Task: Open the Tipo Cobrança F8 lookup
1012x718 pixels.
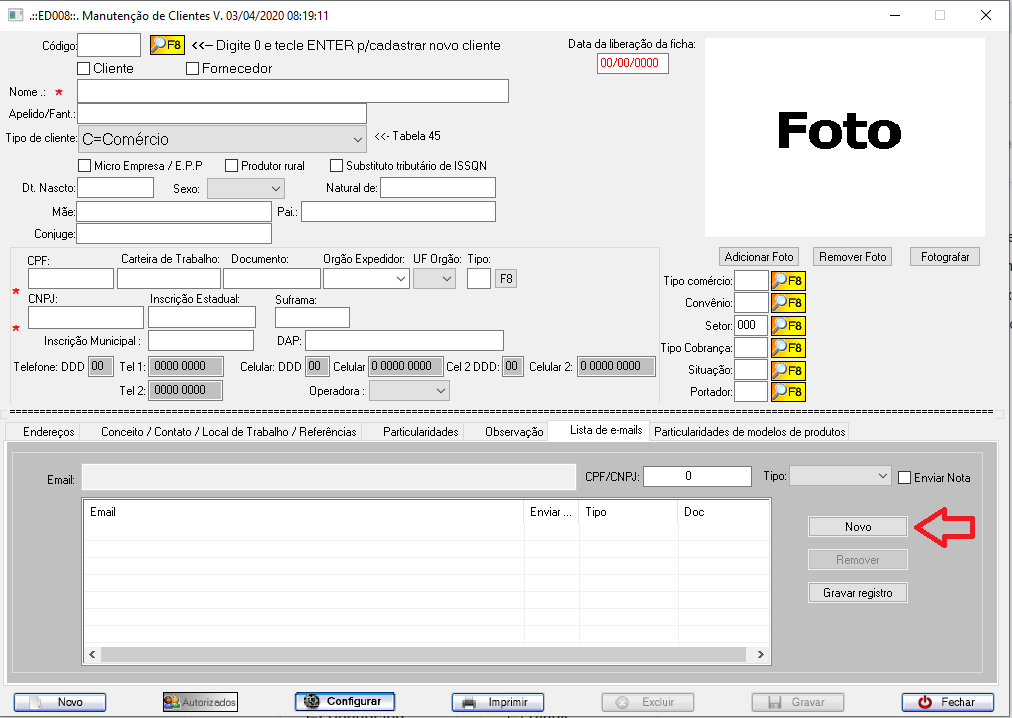Action: (x=787, y=348)
